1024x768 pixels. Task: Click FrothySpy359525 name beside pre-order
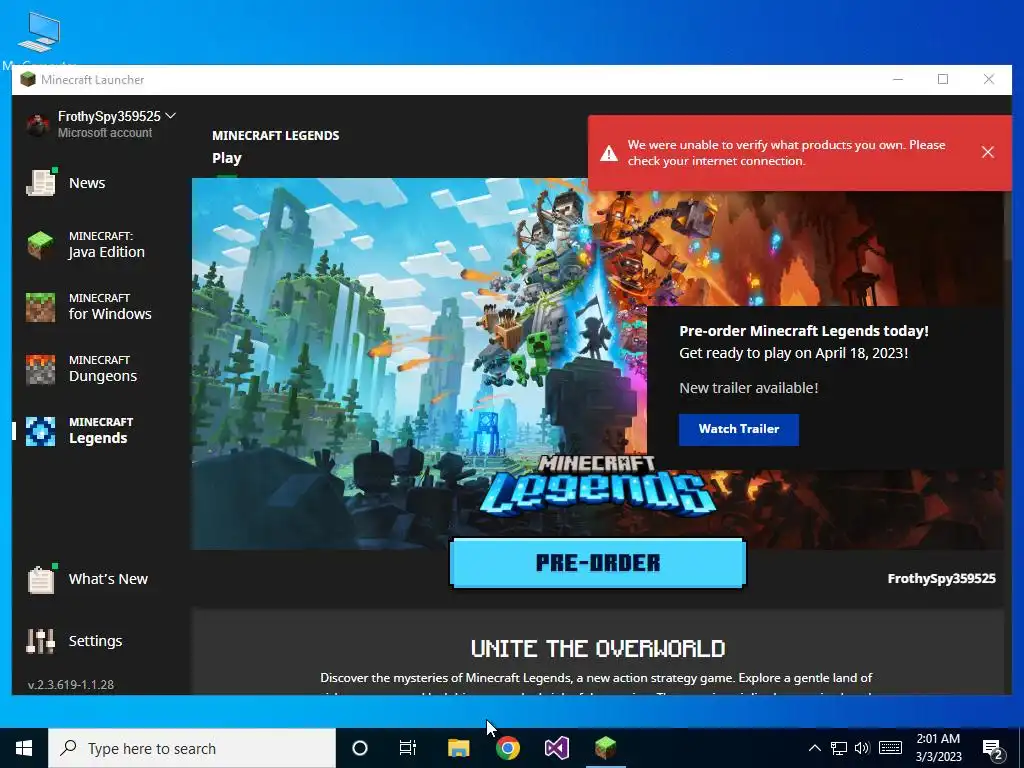(x=941, y=579)
